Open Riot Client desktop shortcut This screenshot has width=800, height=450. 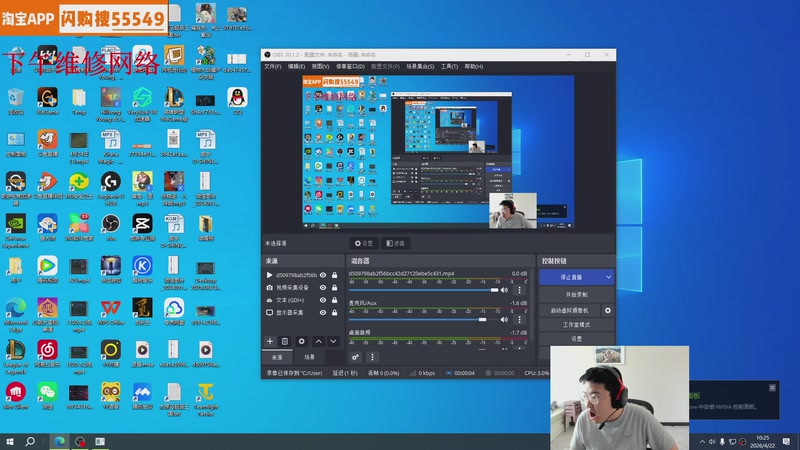(x=16, y=396)
